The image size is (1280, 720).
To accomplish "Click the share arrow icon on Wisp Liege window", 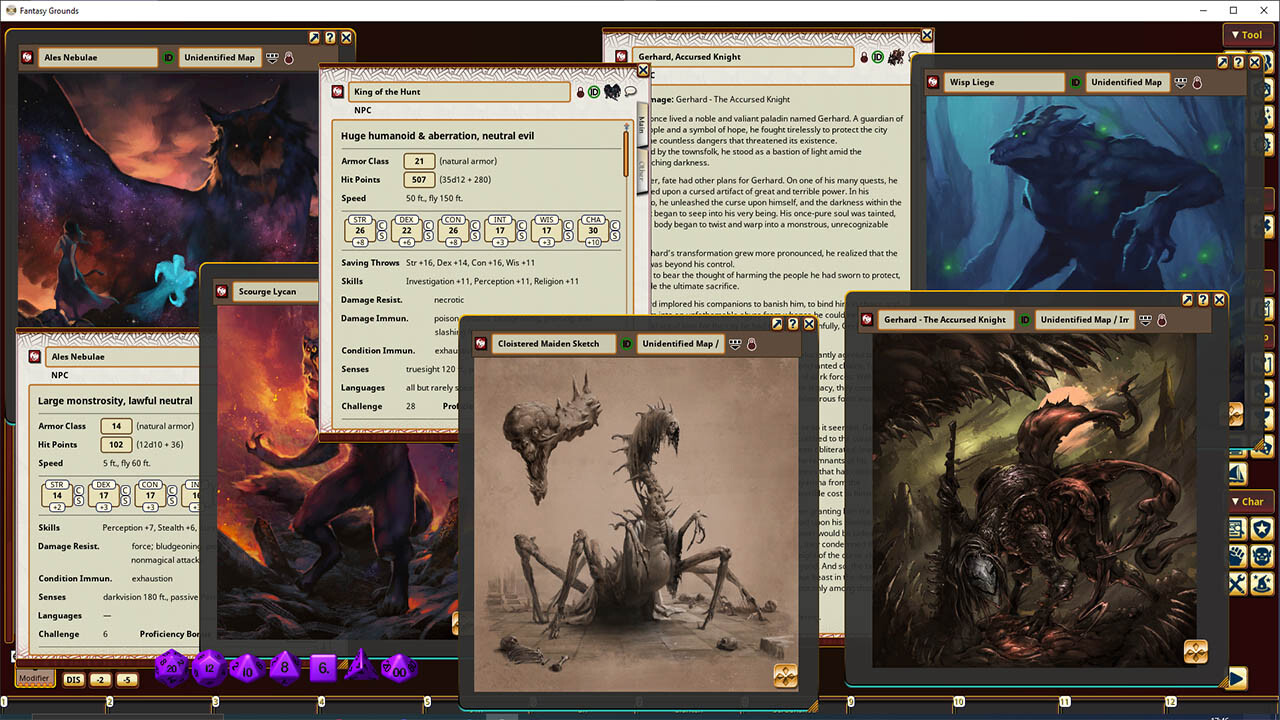I will pos(1222,62).
